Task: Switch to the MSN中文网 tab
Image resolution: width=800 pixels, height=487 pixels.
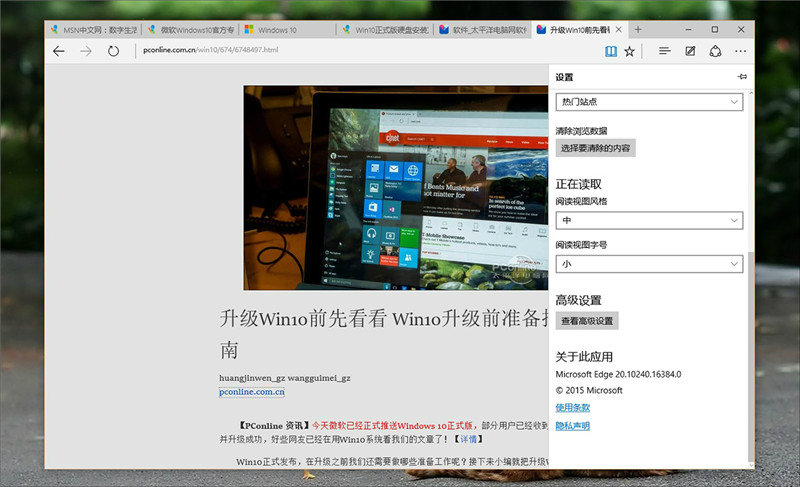Action: point(94,30)
